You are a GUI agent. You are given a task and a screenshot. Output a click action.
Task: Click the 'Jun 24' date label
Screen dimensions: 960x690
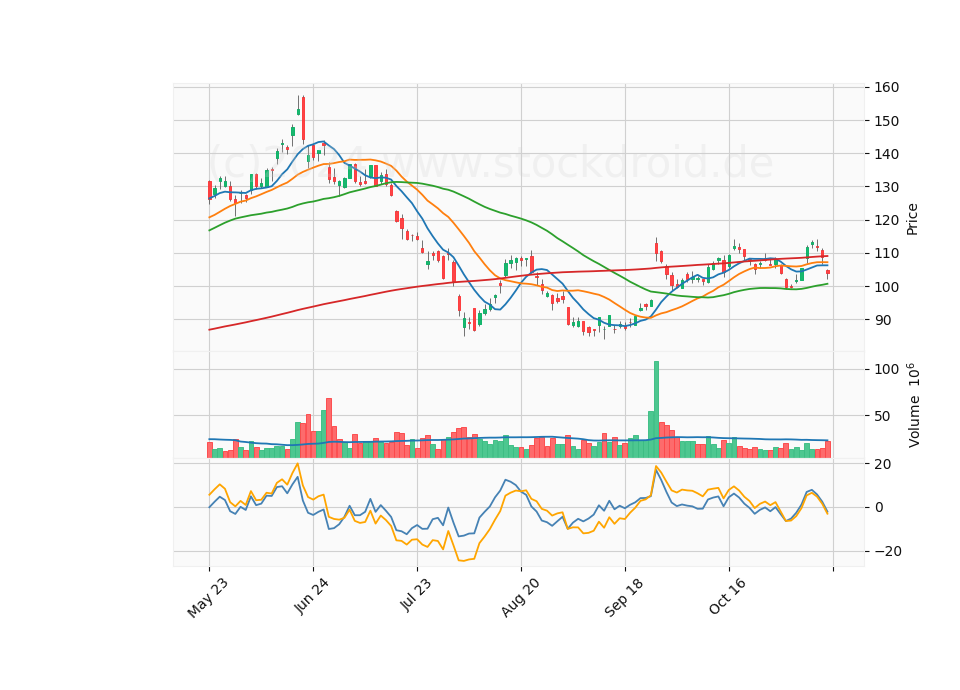pyautogui.click(x=311, y=596)
